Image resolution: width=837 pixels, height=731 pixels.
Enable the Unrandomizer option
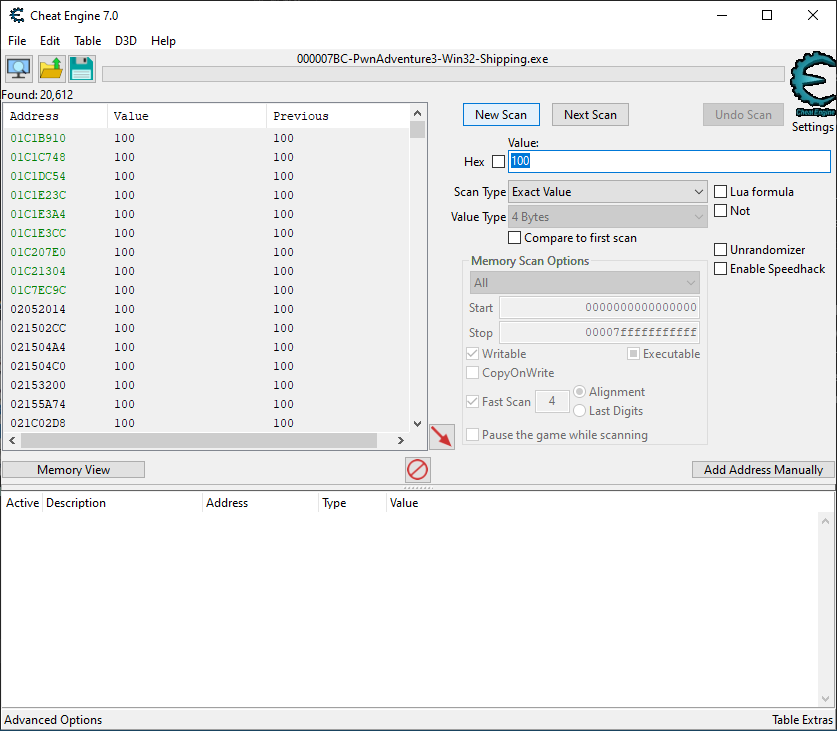[721, 249]
